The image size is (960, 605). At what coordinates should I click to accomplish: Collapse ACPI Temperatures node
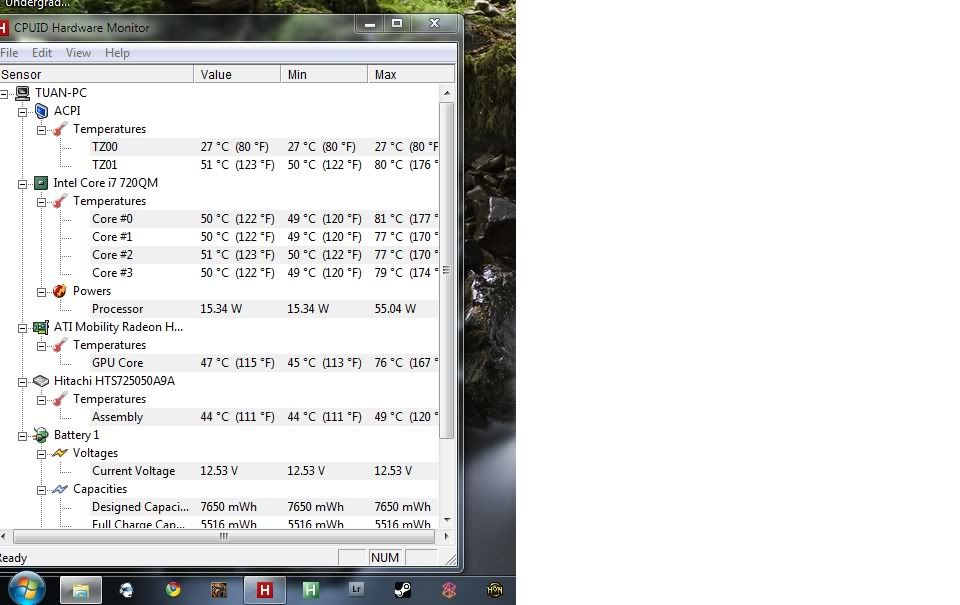point(41,130)
